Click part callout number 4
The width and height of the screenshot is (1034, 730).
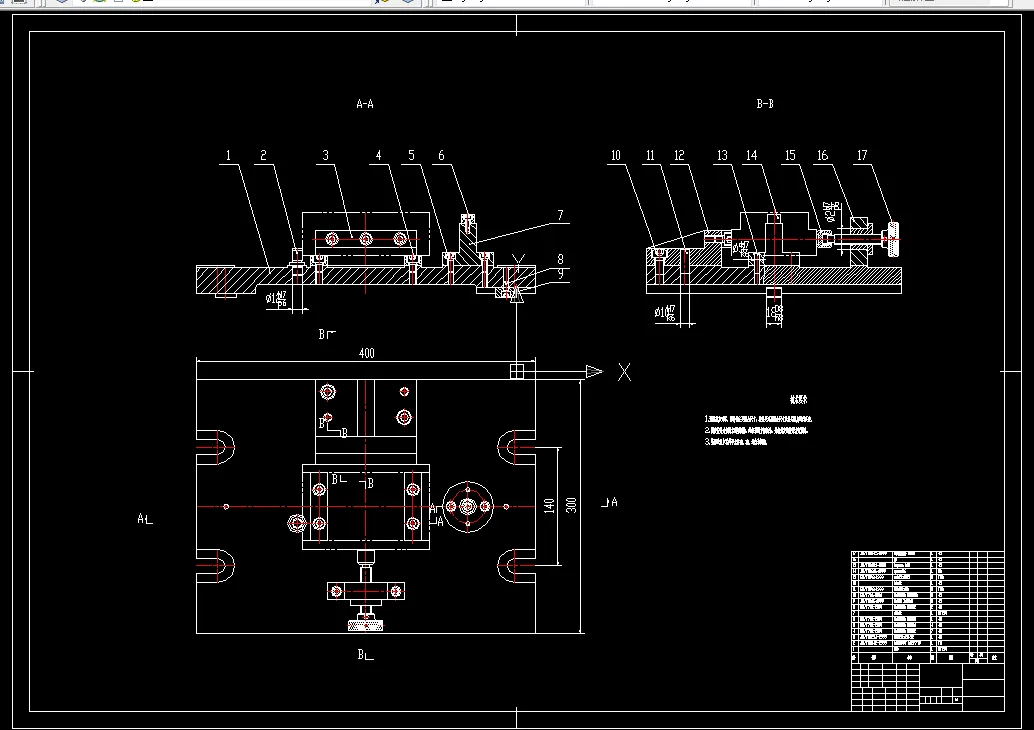[x=379, y=156]
